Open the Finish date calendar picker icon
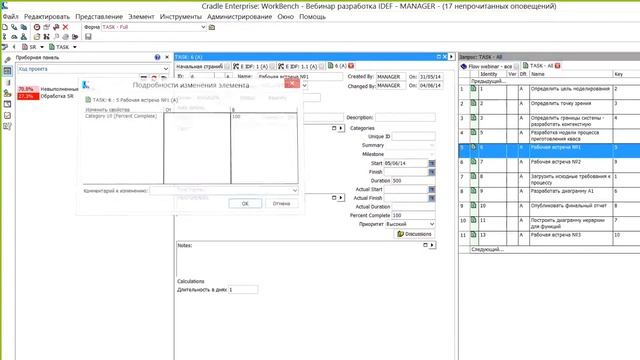Screen dimensions: 640x360 431,172
